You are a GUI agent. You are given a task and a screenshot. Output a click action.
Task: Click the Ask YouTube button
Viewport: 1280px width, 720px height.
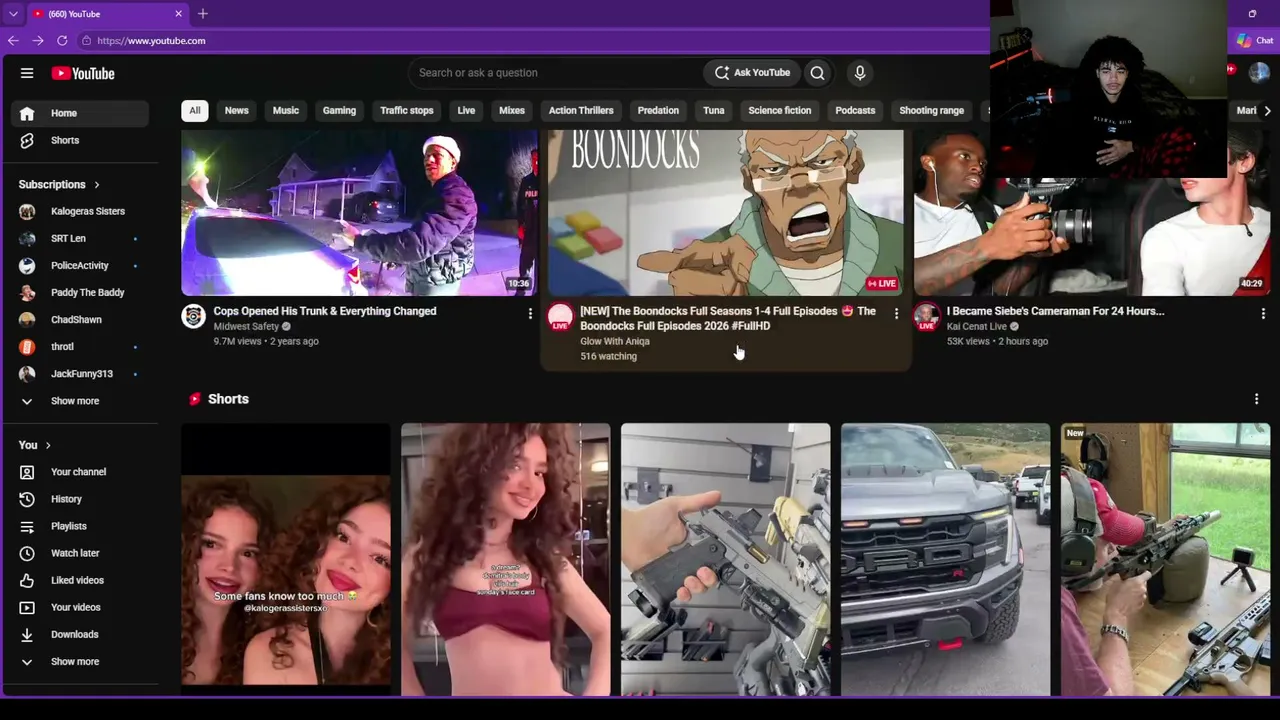(x=752, y=72)
